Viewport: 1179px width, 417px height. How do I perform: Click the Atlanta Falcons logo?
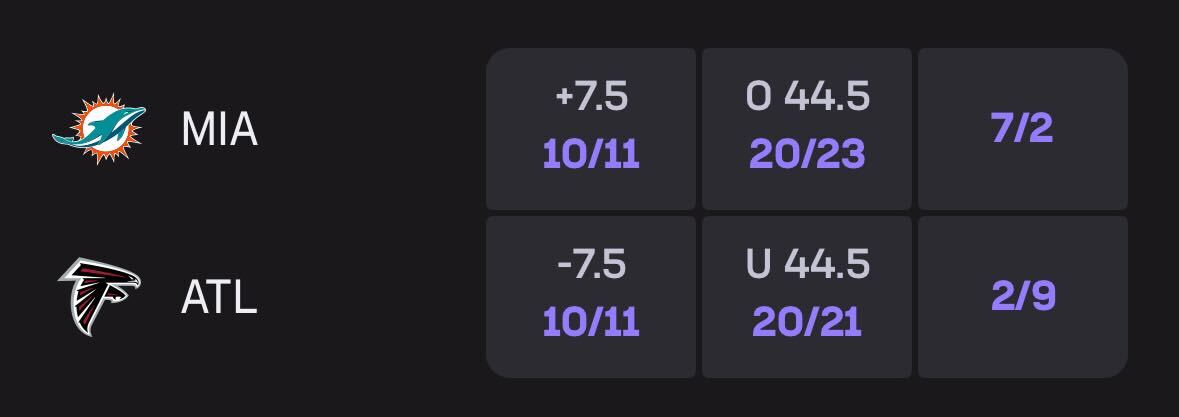pyautogui.click(x=98, y=297)
